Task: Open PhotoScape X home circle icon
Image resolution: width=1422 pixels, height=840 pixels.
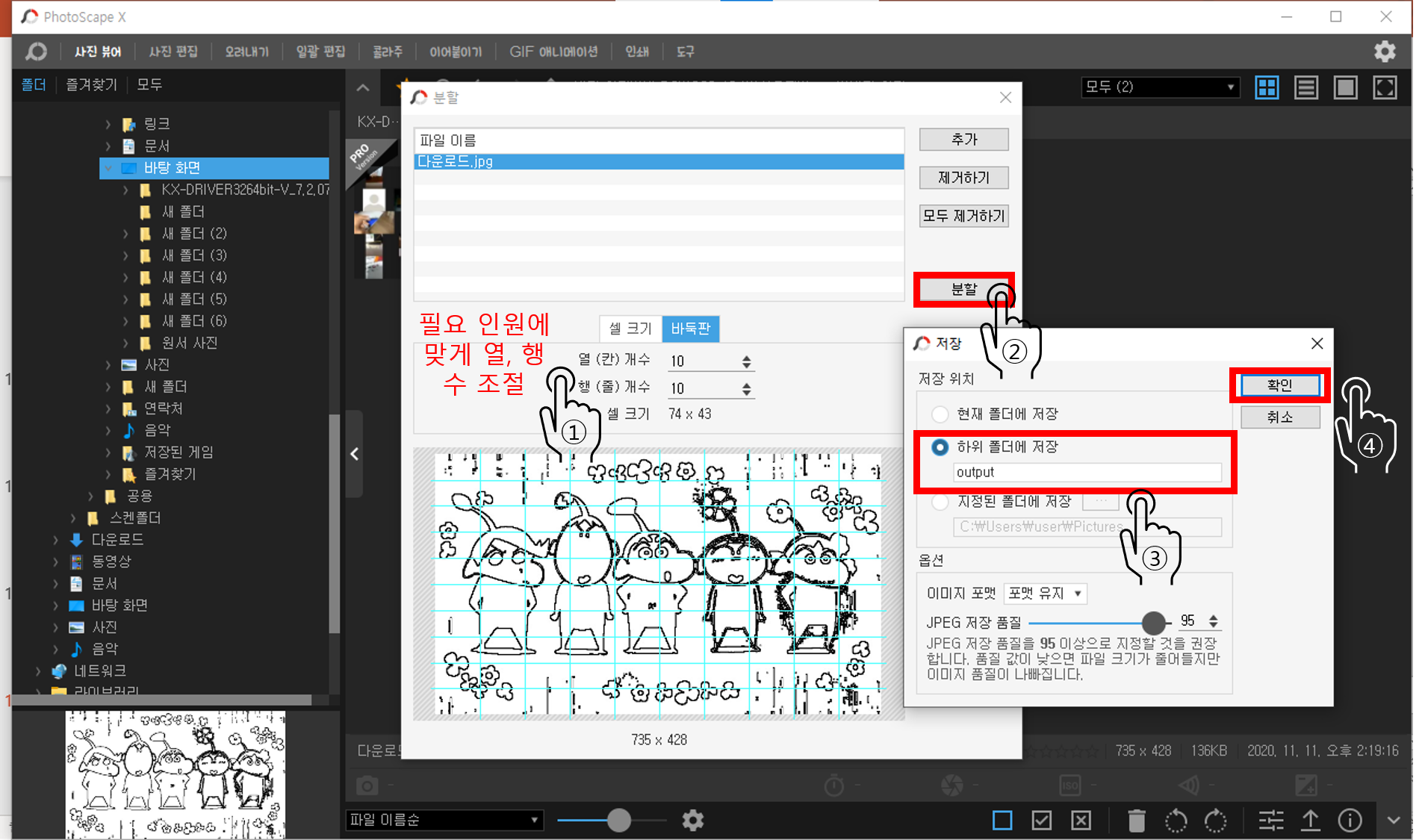Action: click(x=36, y=52)
